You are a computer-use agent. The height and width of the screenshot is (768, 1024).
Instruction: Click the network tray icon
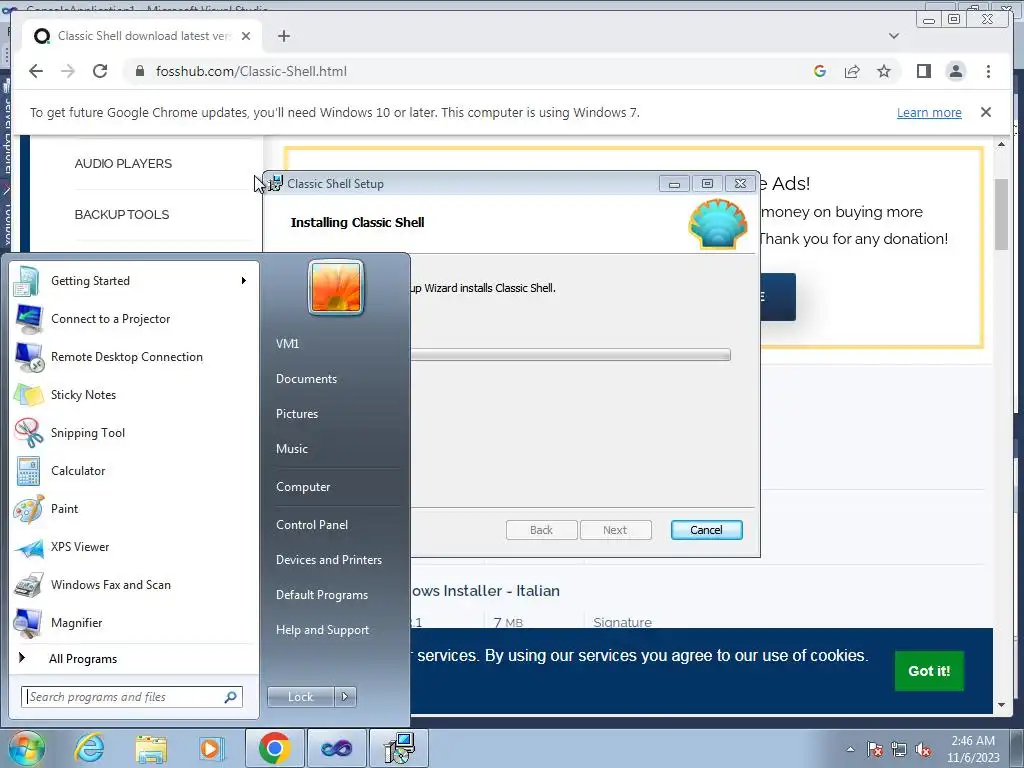pyautogui.click(x=899, y=750)
